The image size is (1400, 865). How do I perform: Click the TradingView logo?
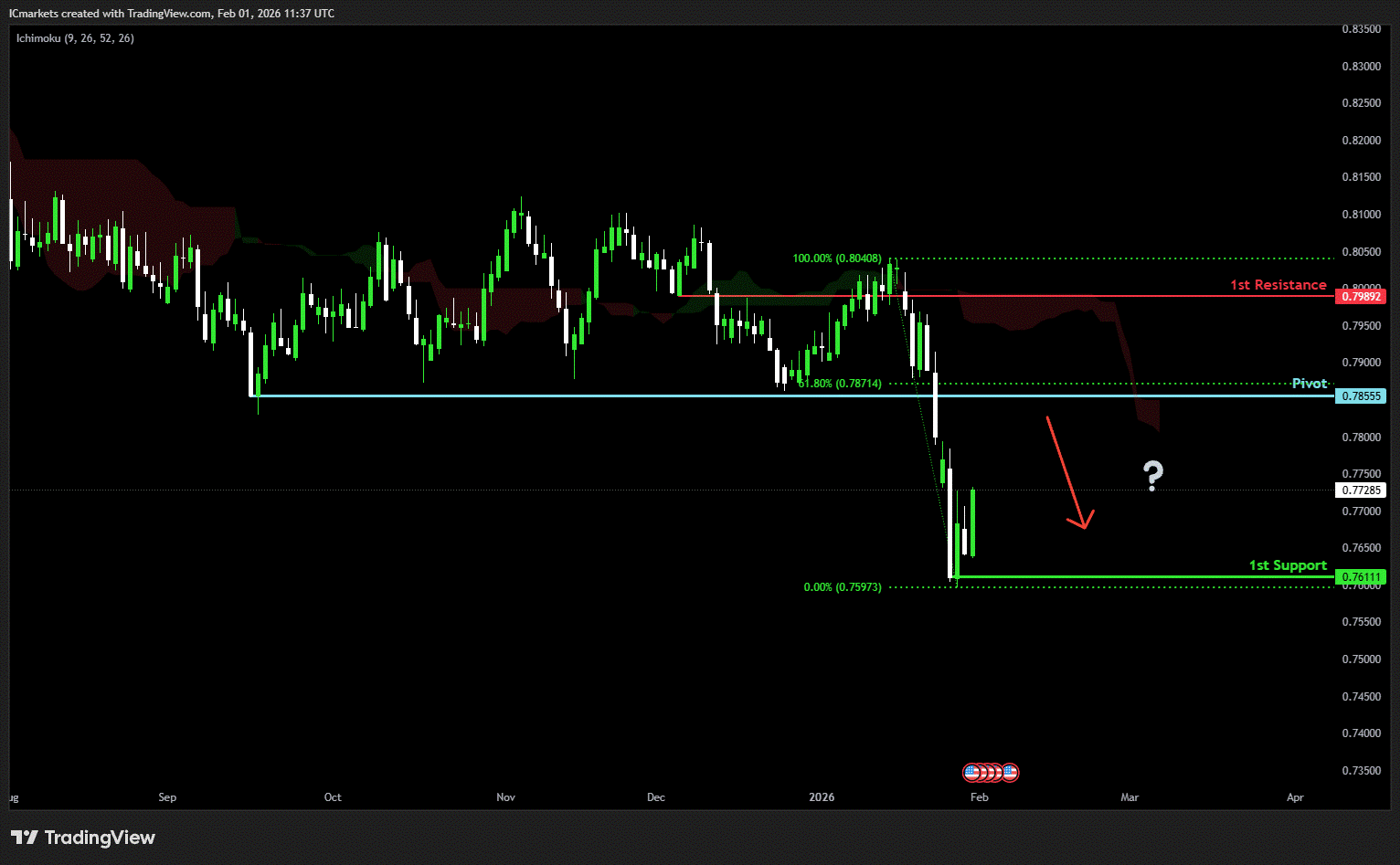(82, 838)
